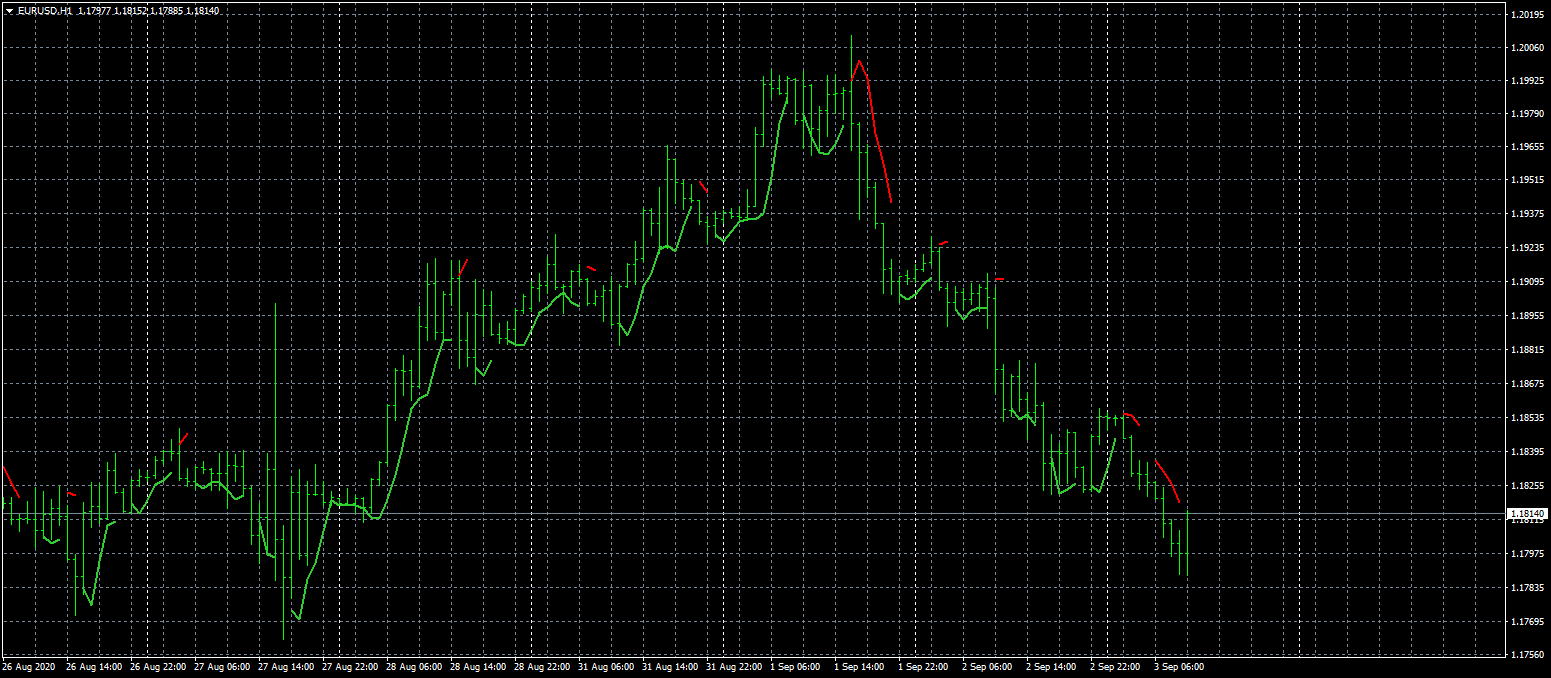Click the 2 Sep 22:00 time label
The width and height of the screenshot is (1551, 678).
click(x=1116, y=667)
